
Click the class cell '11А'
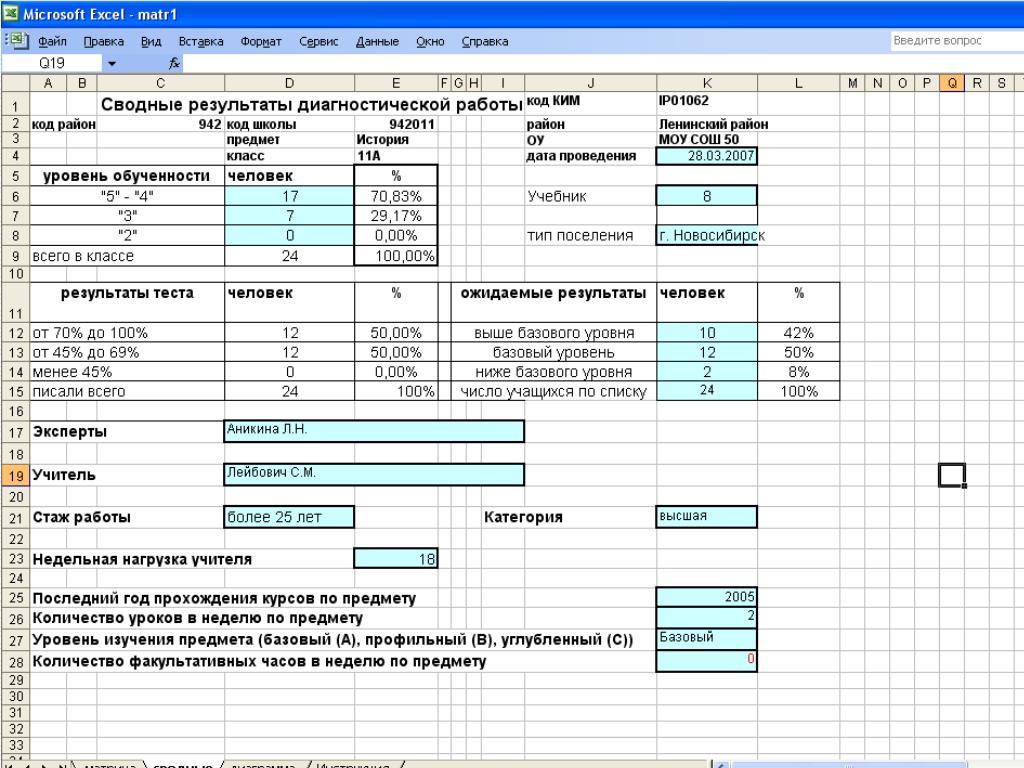pyautogui.click(x=396, y=155)
